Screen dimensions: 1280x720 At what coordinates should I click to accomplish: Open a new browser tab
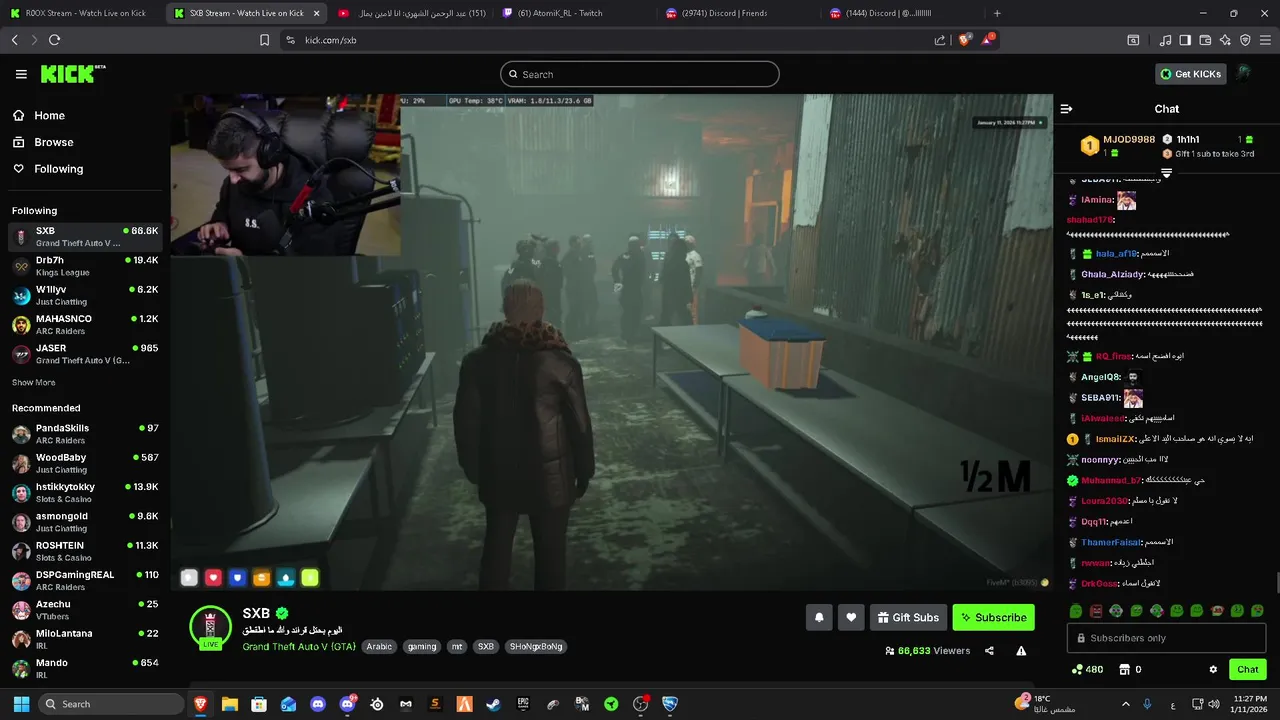[x=997, y=13]
